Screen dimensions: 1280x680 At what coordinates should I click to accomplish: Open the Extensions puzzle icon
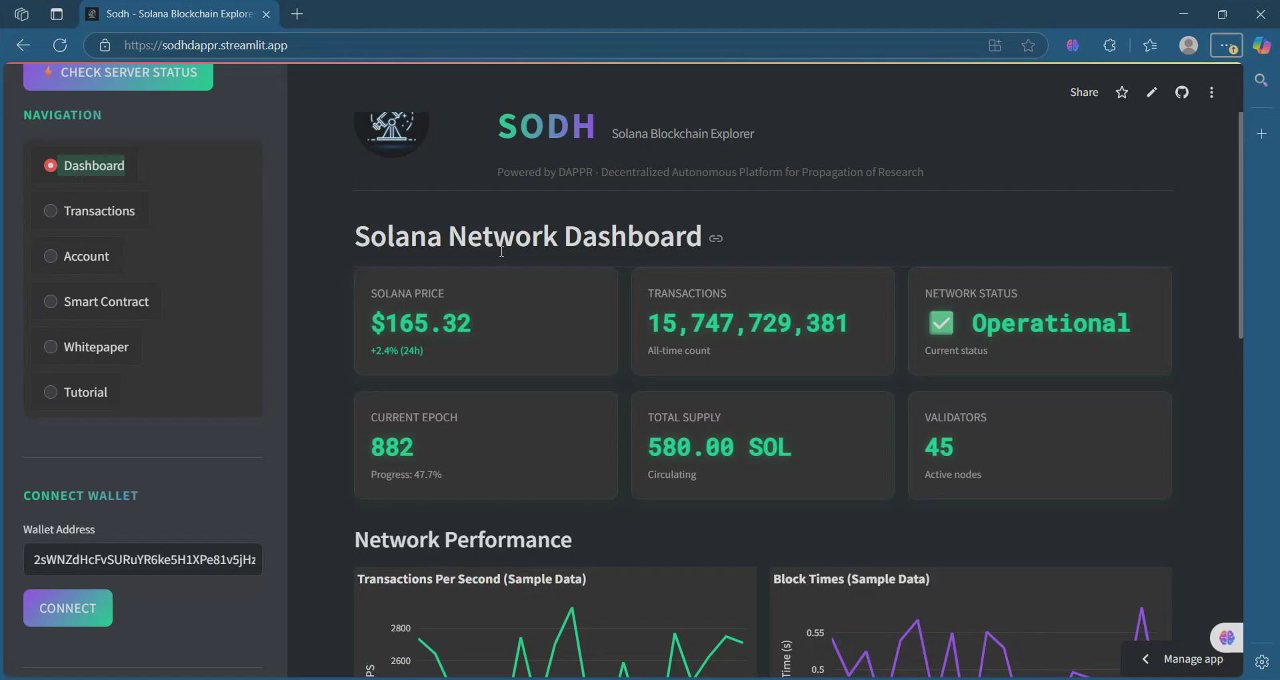point(1110,45)
